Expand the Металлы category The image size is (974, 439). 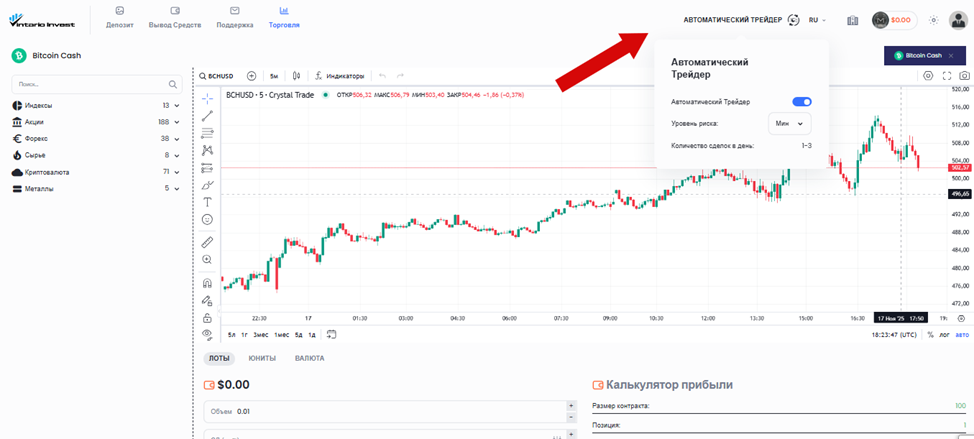click(96, 188)
